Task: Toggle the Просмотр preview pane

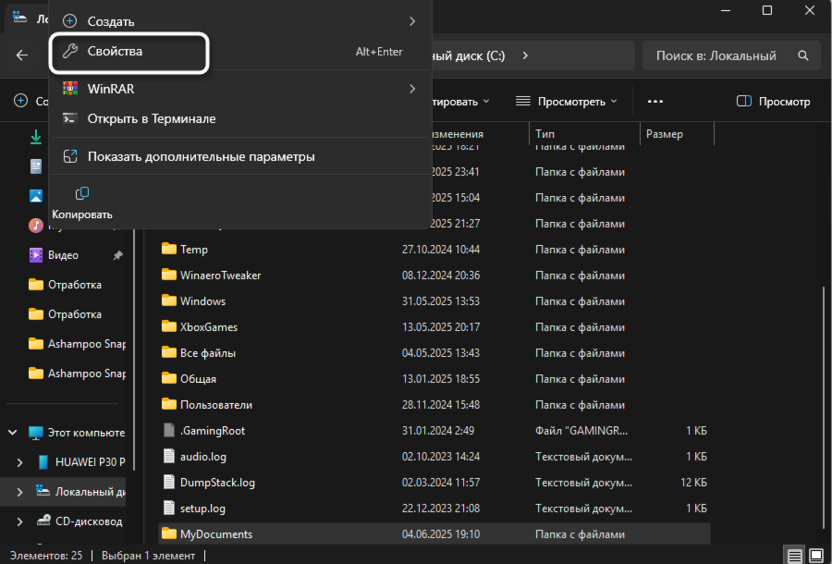Action: 773,101
